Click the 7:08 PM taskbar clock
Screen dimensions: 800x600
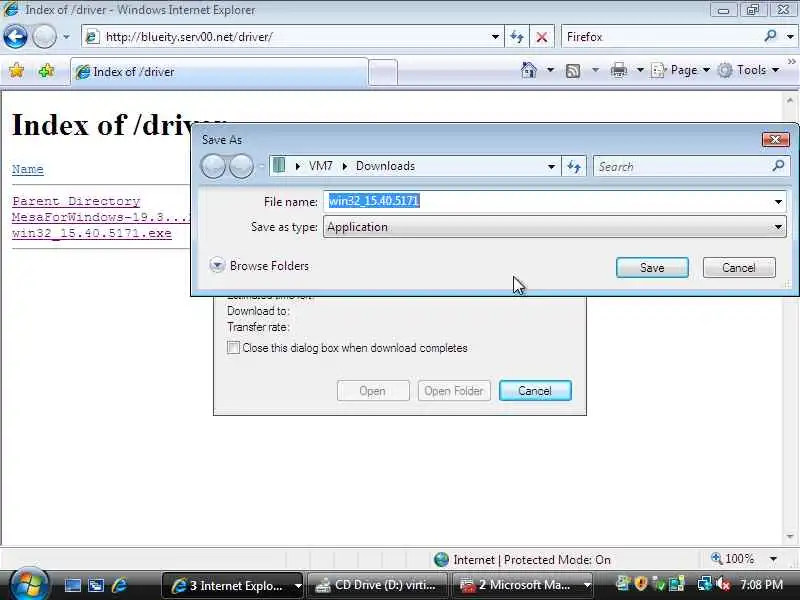click(761, 585)
